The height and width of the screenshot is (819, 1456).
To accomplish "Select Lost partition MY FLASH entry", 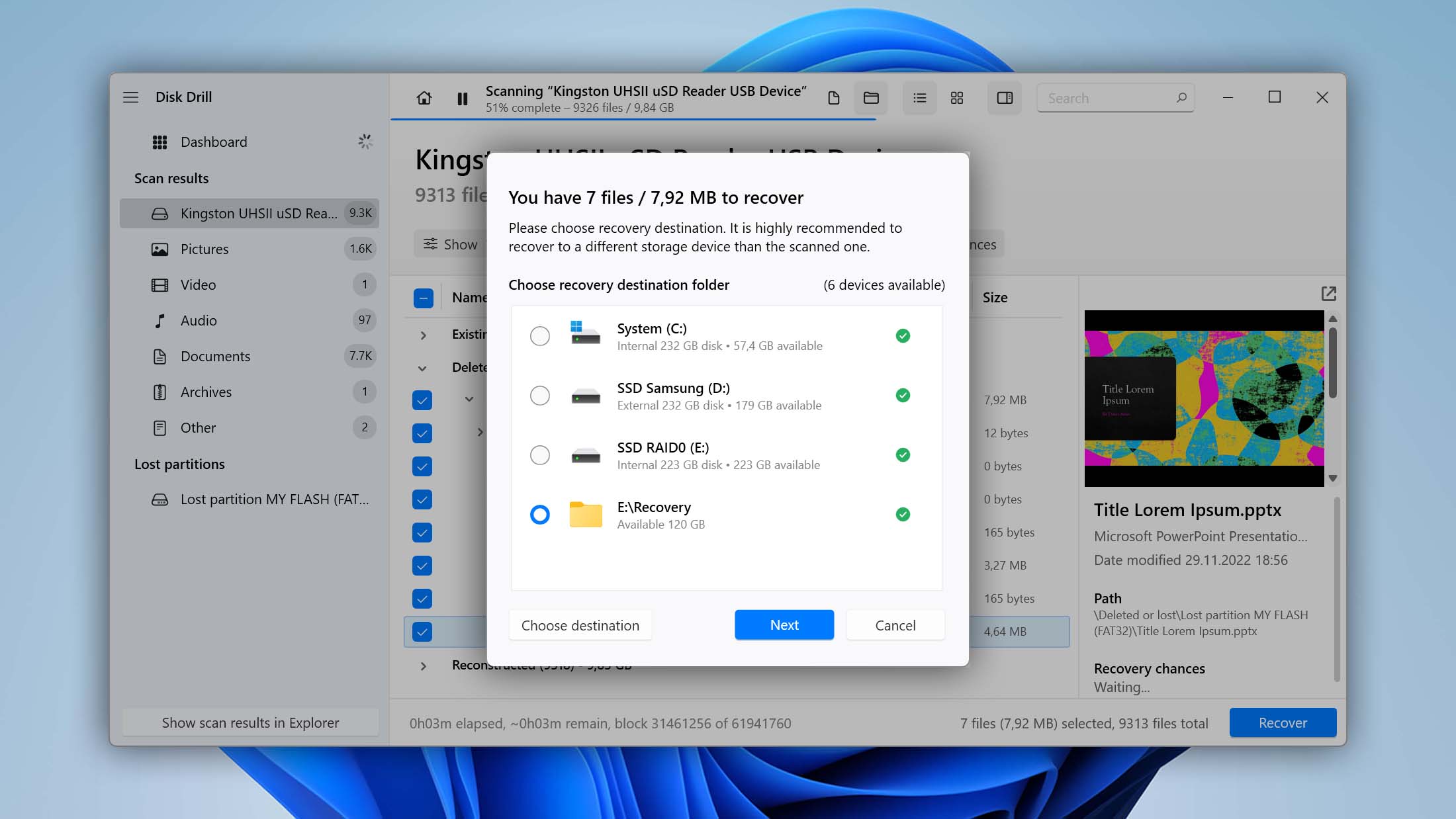I will [x=249, y=499].
